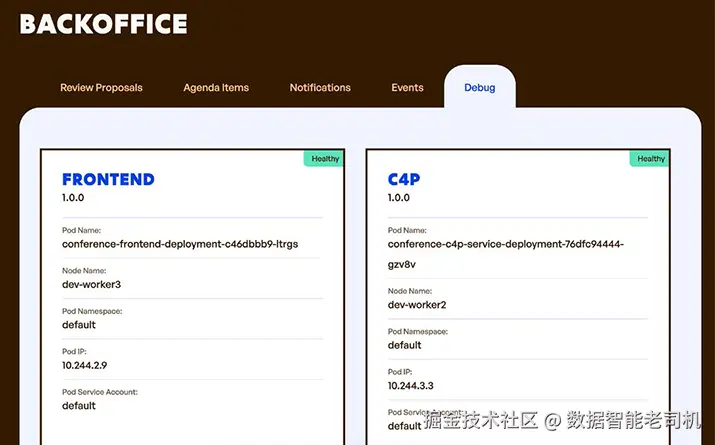Click Frontend card Pod Service Account label
The height and width of the screenshot is (445, 715).
(x=100, y=392)
